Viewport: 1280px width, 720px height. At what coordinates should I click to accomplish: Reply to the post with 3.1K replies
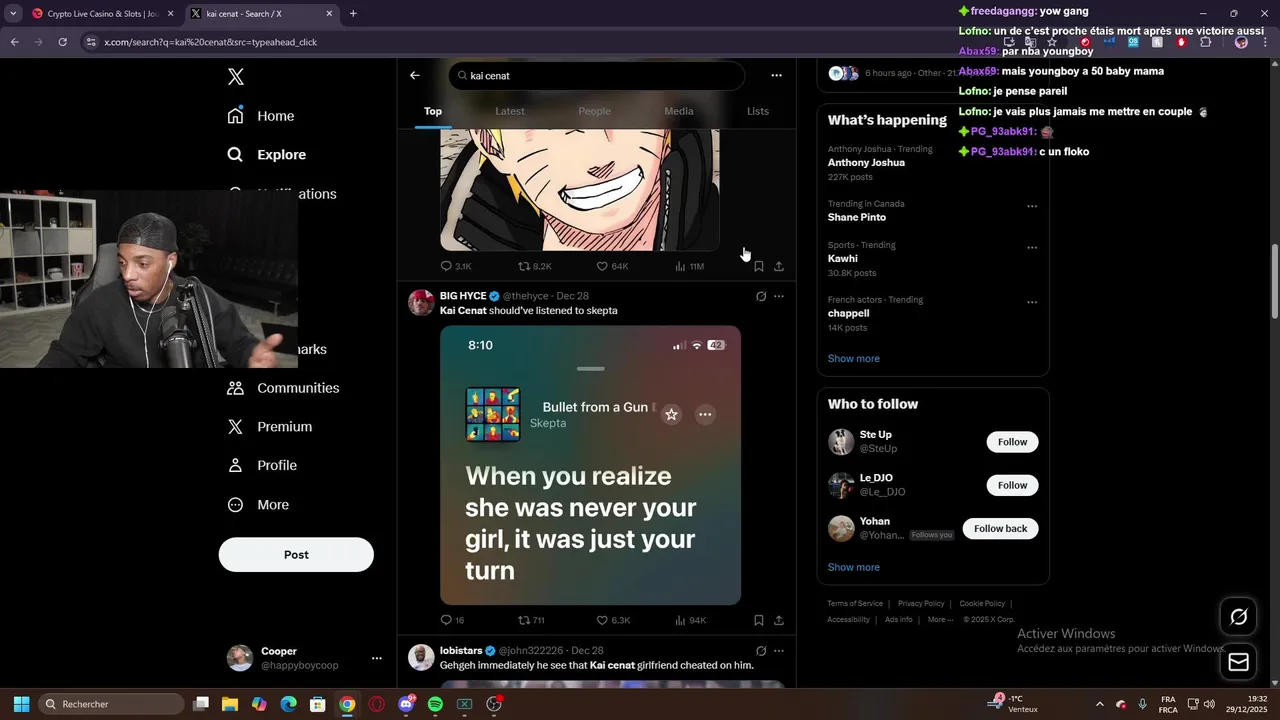point(456,266)
